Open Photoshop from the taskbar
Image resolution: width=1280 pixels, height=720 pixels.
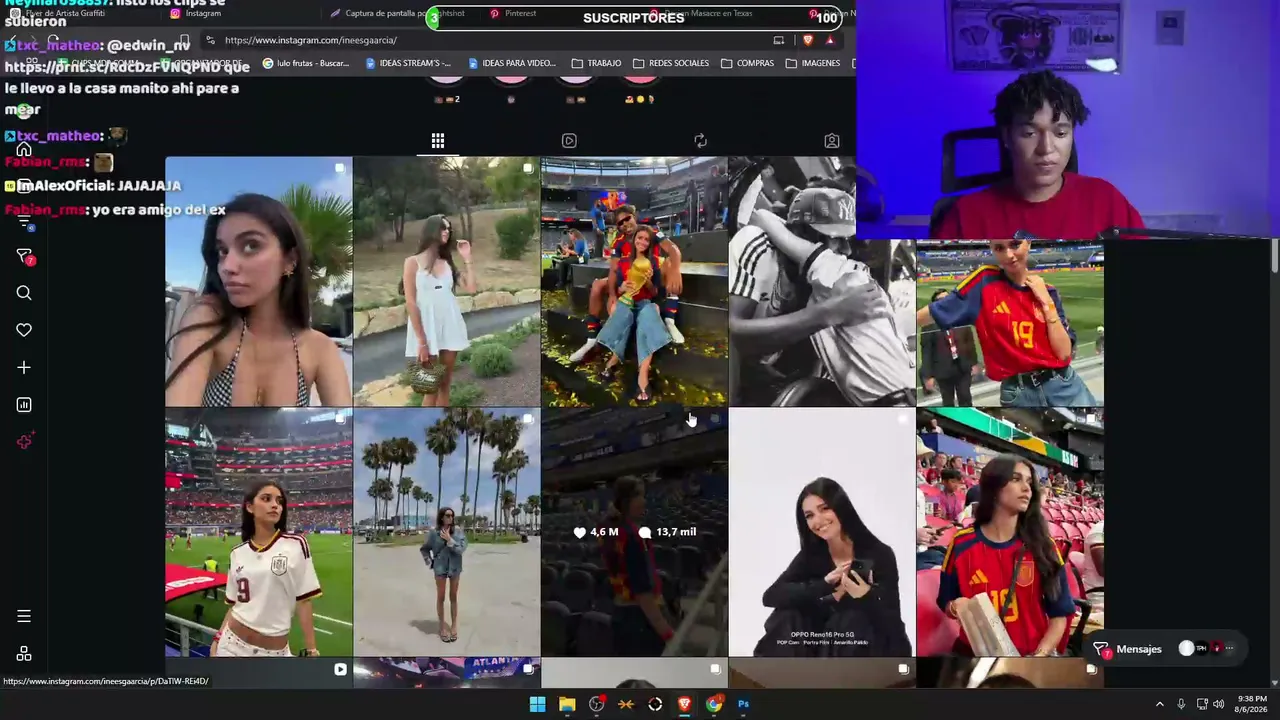click(x=743, y=704)
